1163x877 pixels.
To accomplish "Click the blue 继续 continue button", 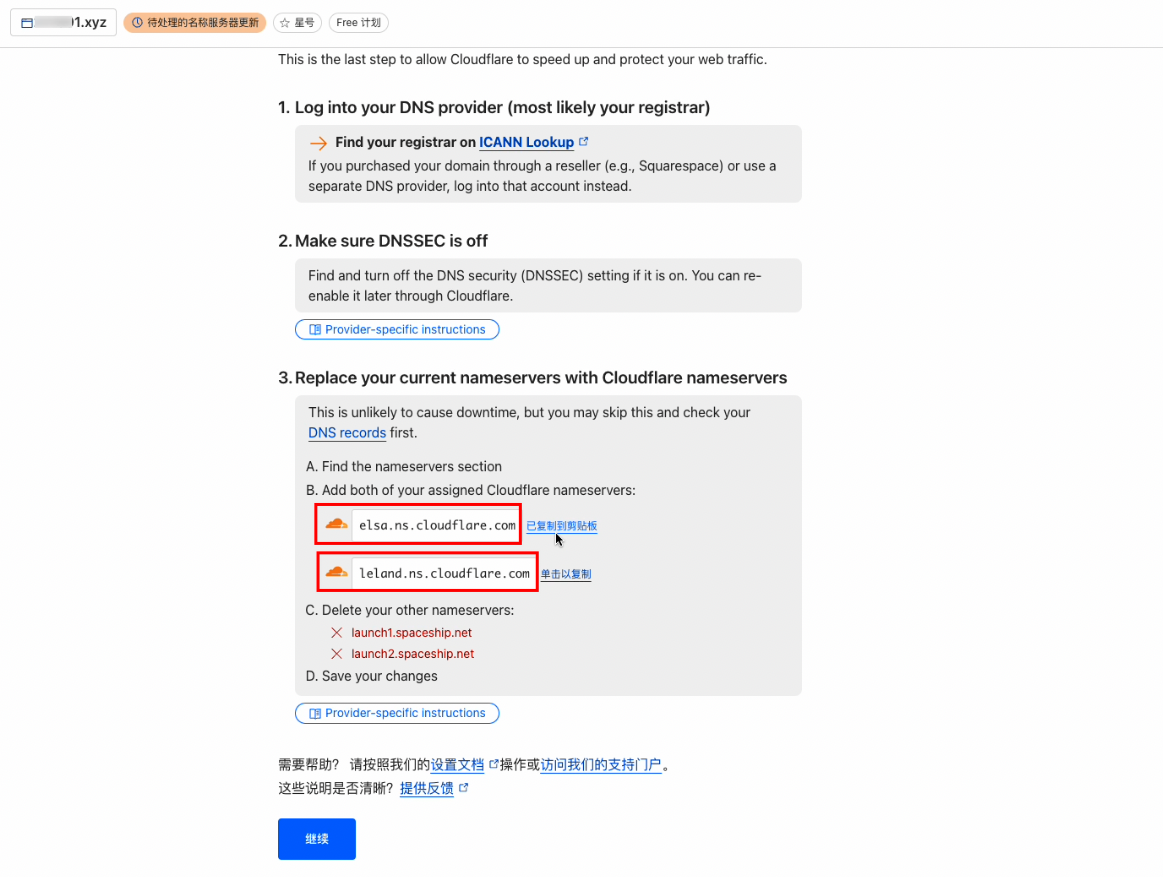I will pyautogui.click(x=317, y=838).
